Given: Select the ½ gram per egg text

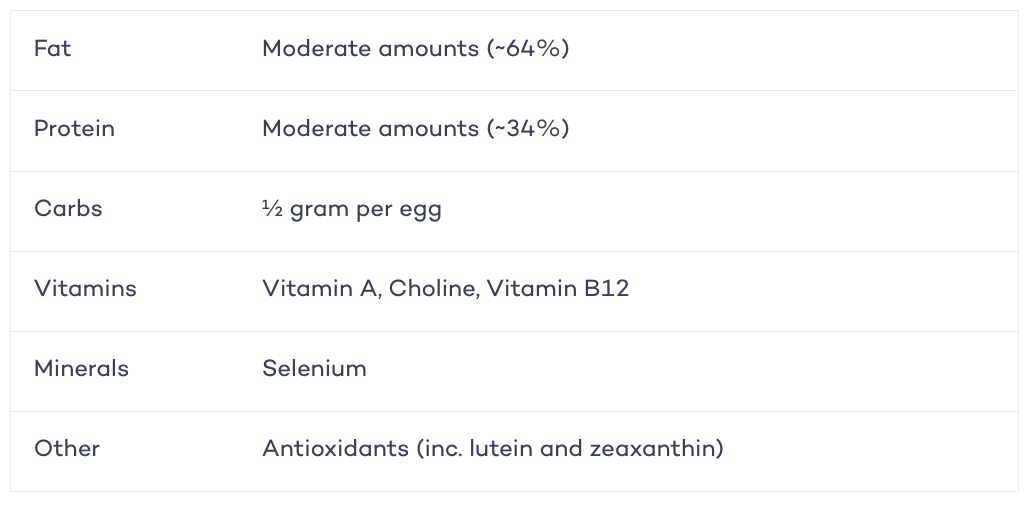Looking at the screenshot, I should click(x=351, y=210).
